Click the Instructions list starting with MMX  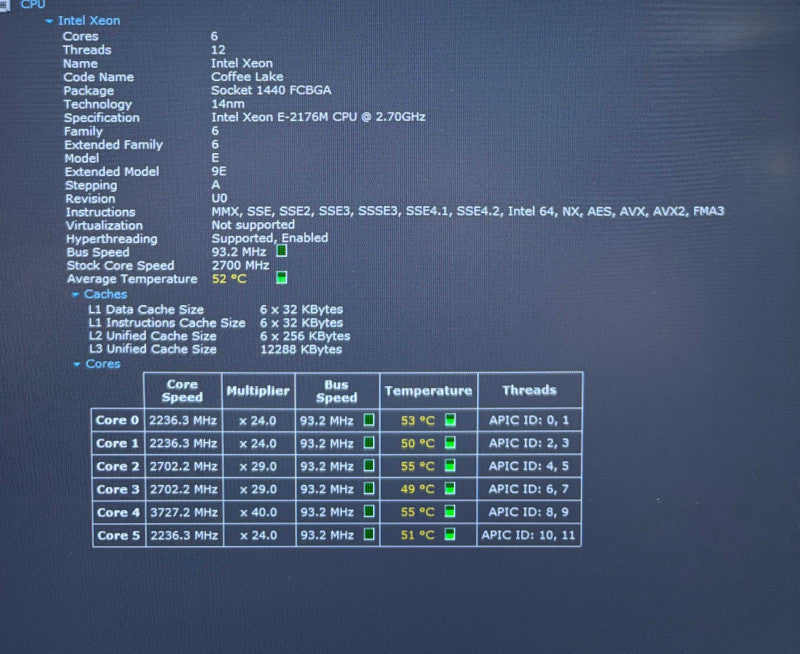(468, 211)
